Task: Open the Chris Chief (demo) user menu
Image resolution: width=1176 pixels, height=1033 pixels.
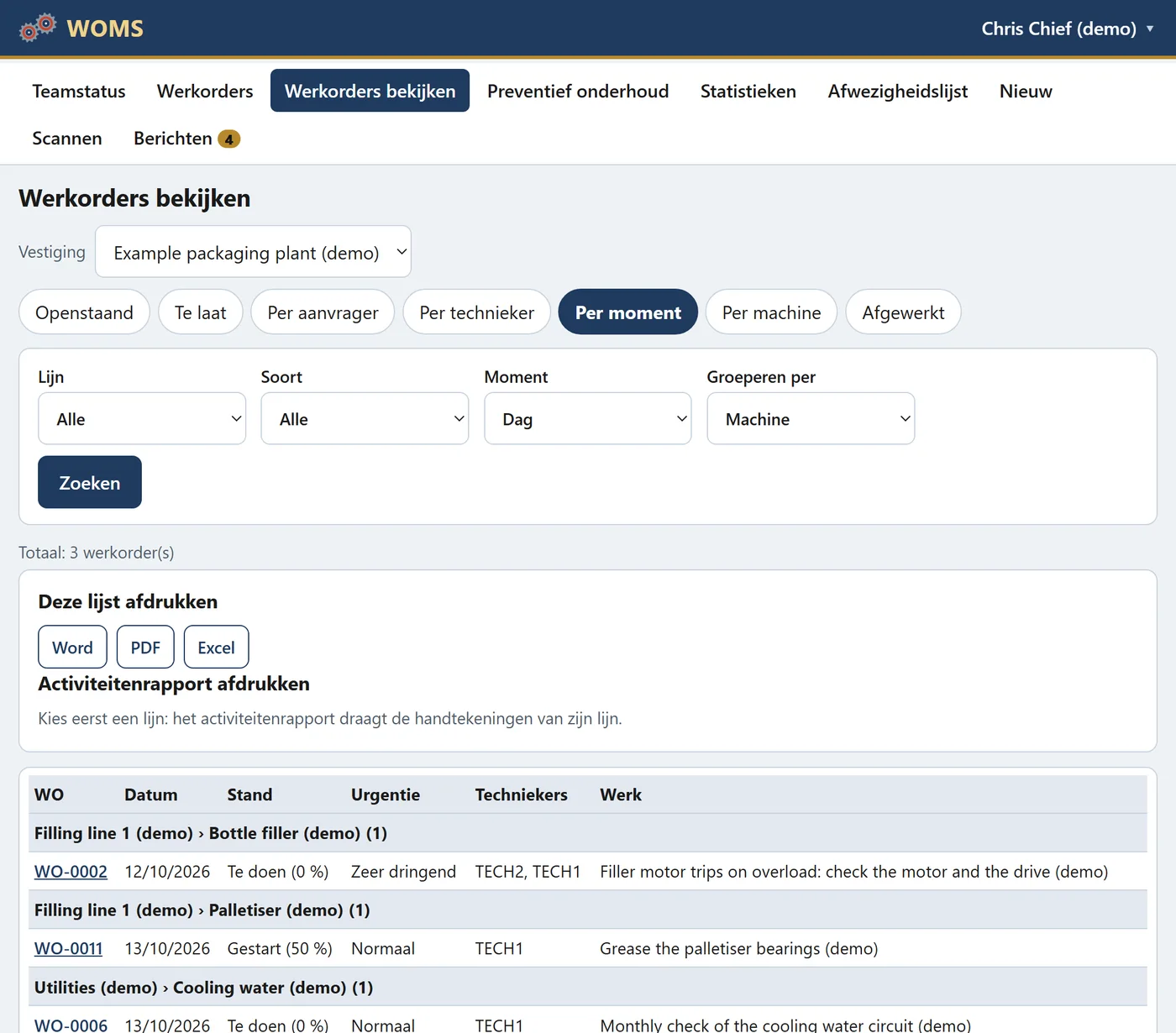Action: [1067, 29]
